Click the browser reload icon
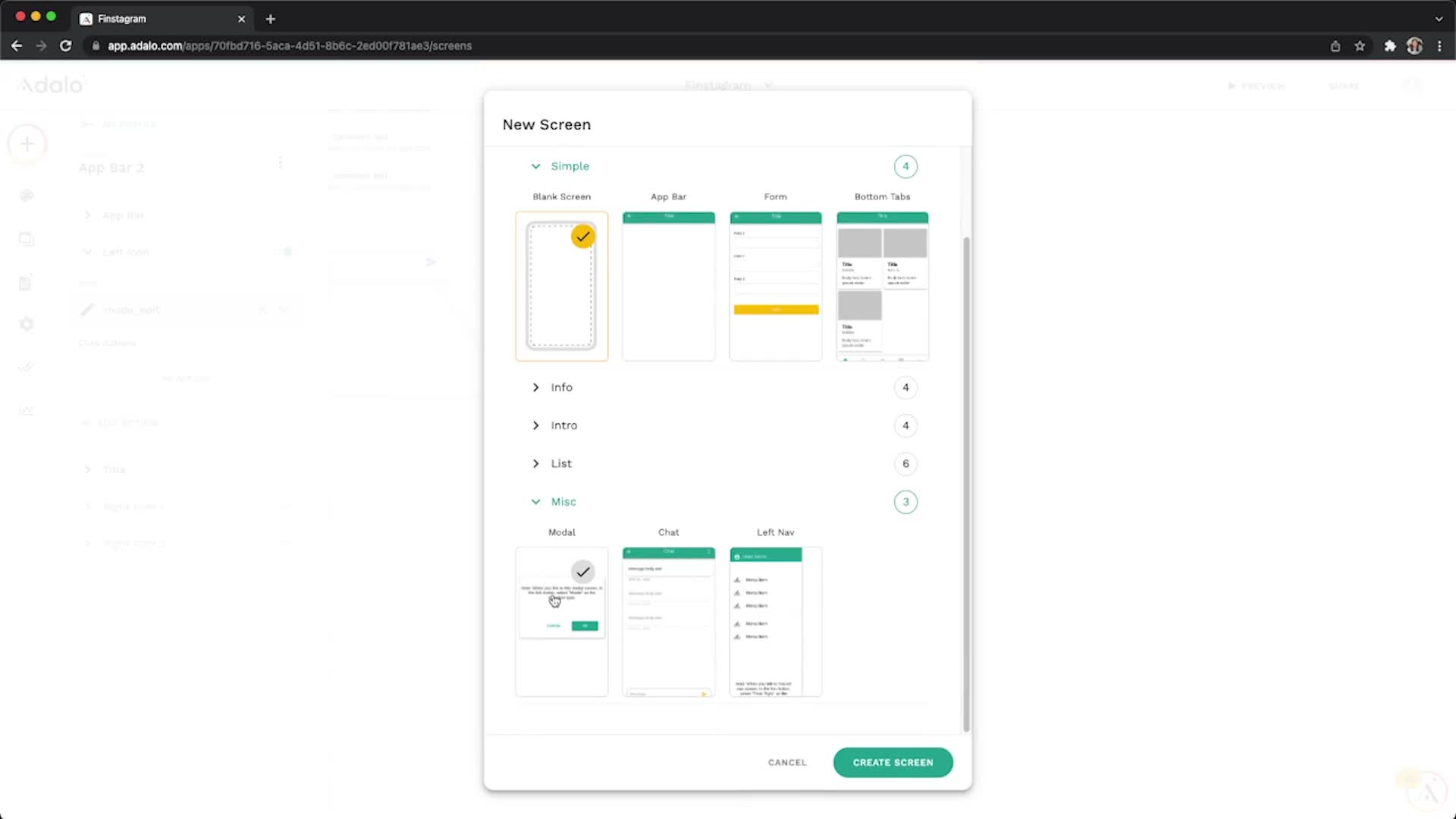1456x819 pixels. 66,45
